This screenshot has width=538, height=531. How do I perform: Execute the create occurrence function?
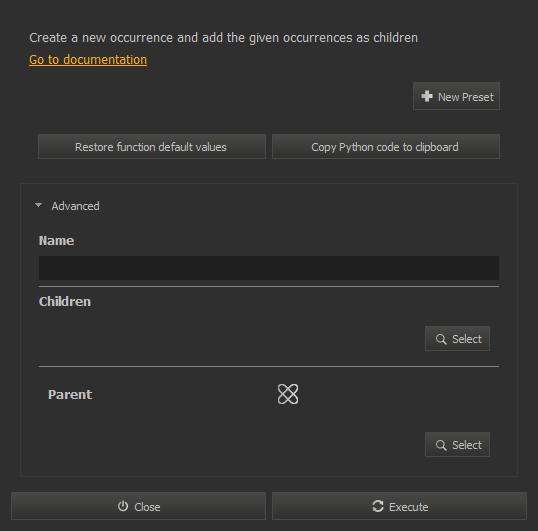point(399,506)
